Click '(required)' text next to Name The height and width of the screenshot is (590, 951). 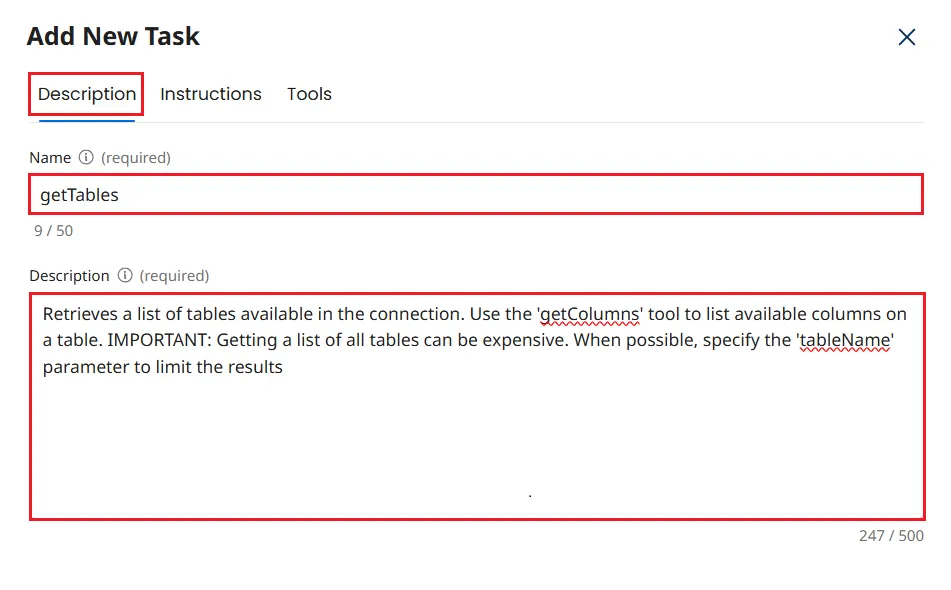(136, 158)
